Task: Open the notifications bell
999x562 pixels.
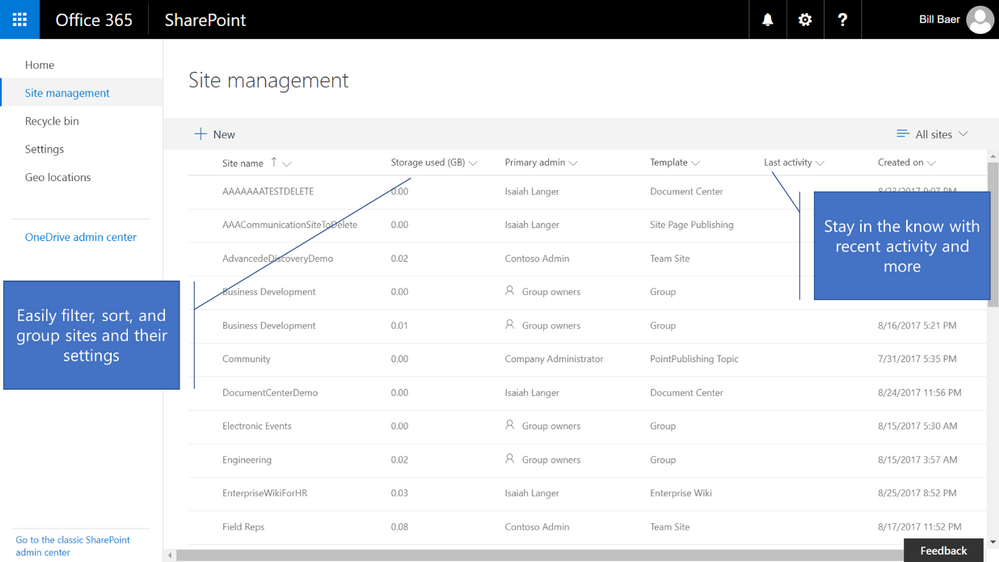Action: (768, 20)
